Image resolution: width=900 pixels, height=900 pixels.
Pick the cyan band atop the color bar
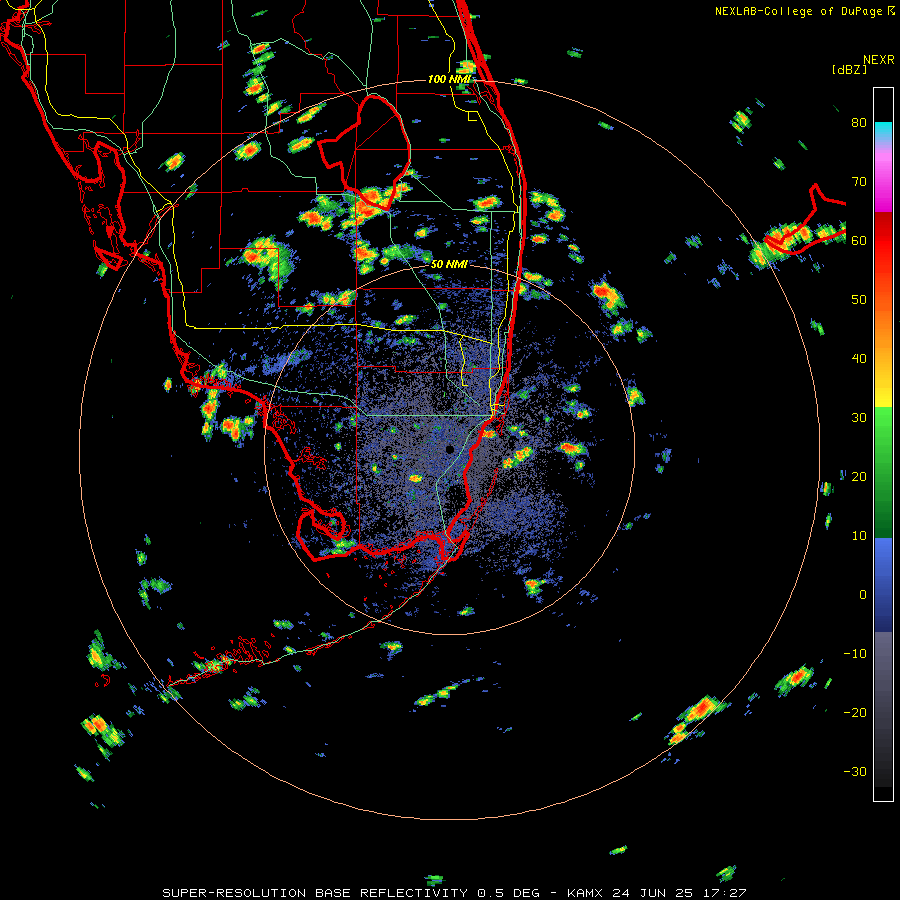point(883,131)
